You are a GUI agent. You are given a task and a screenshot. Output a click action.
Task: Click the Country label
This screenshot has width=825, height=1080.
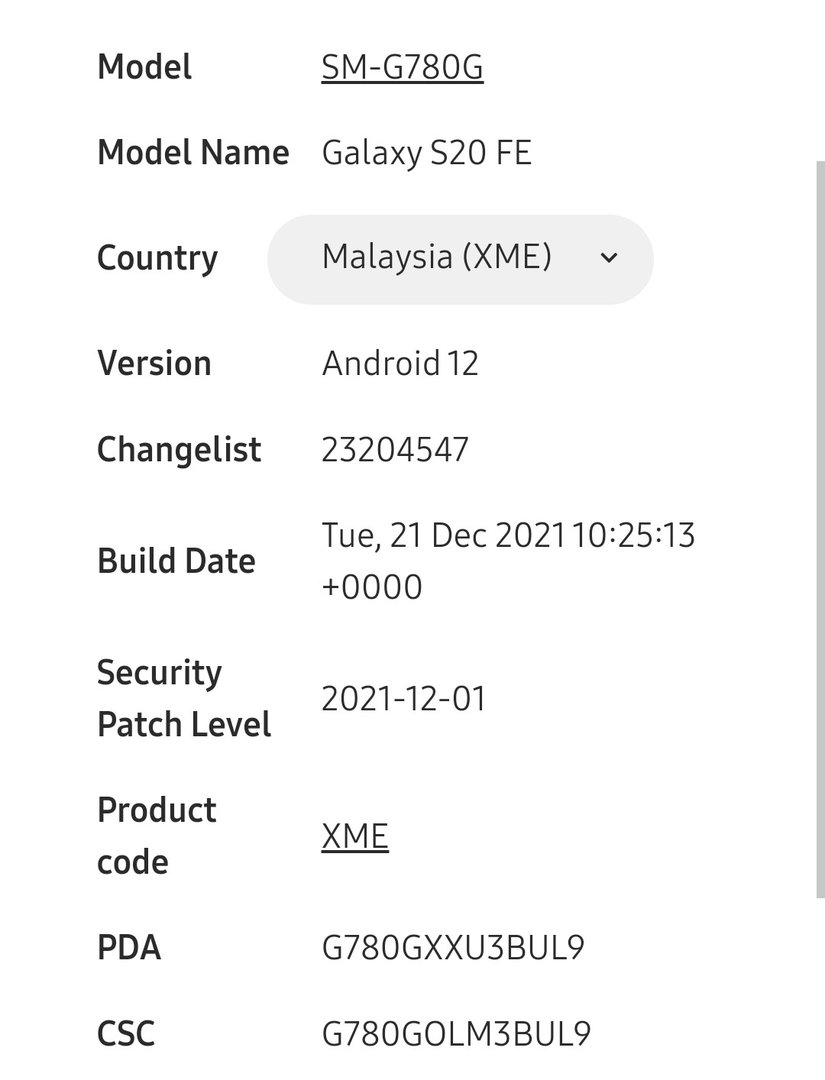click(x=157, y=258)
